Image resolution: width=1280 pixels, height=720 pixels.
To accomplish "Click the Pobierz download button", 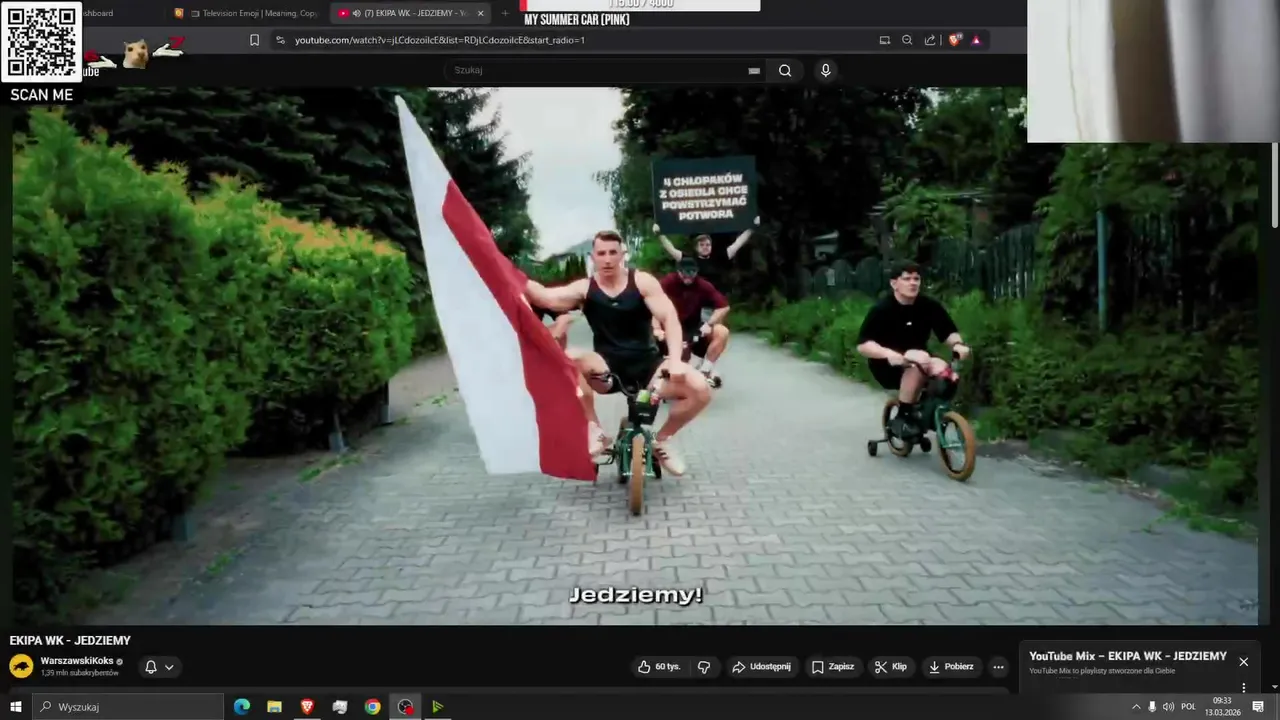I will [x=951, y=667].
